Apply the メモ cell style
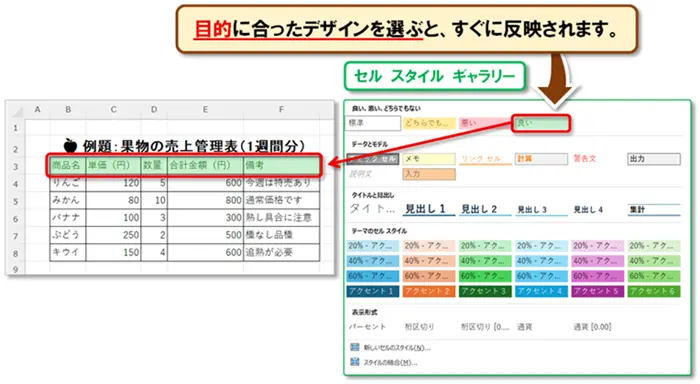700x384 pixels. tap(429, 159)
